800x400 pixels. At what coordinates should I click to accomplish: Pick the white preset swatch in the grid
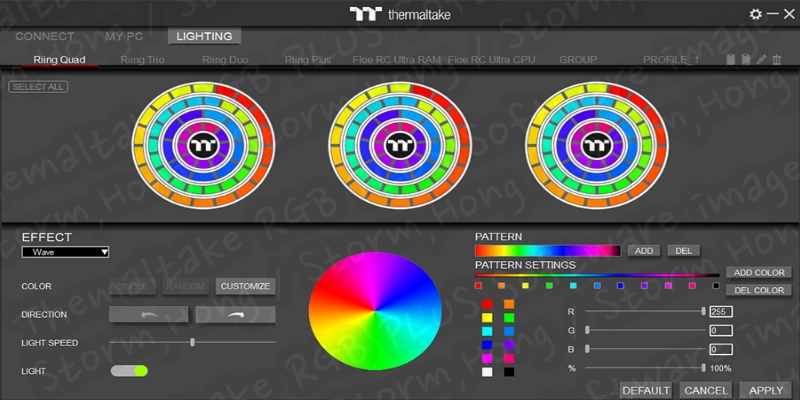pos(487,372)
